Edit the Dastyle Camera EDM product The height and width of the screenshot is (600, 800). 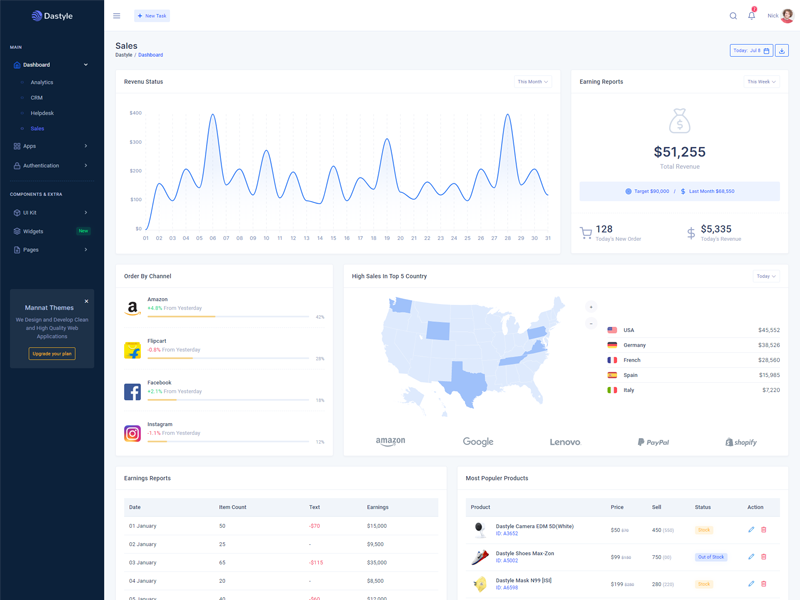pyautogui.click(x=751, y=530)
